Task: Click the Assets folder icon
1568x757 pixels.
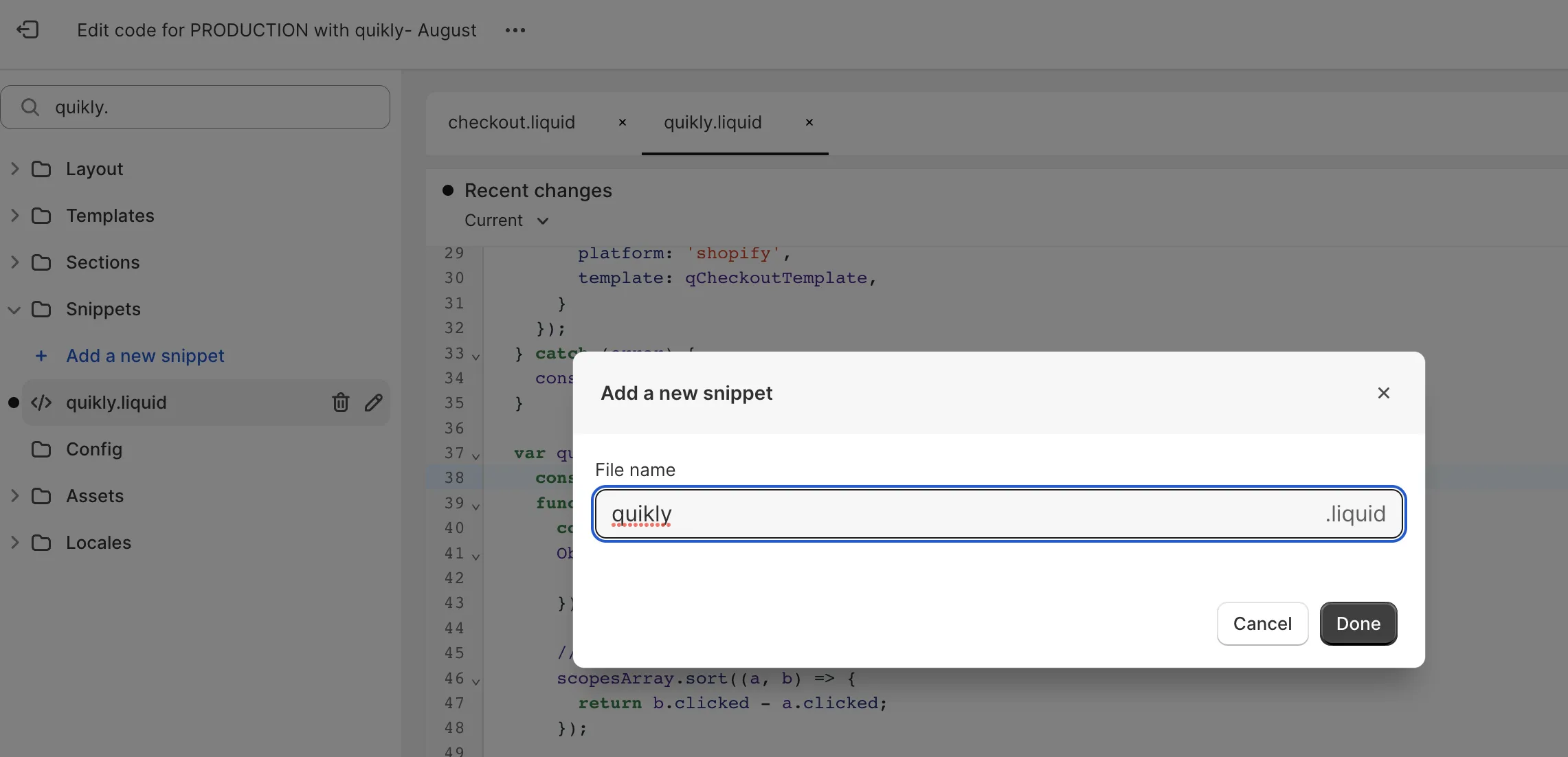Action: point(41,496)
